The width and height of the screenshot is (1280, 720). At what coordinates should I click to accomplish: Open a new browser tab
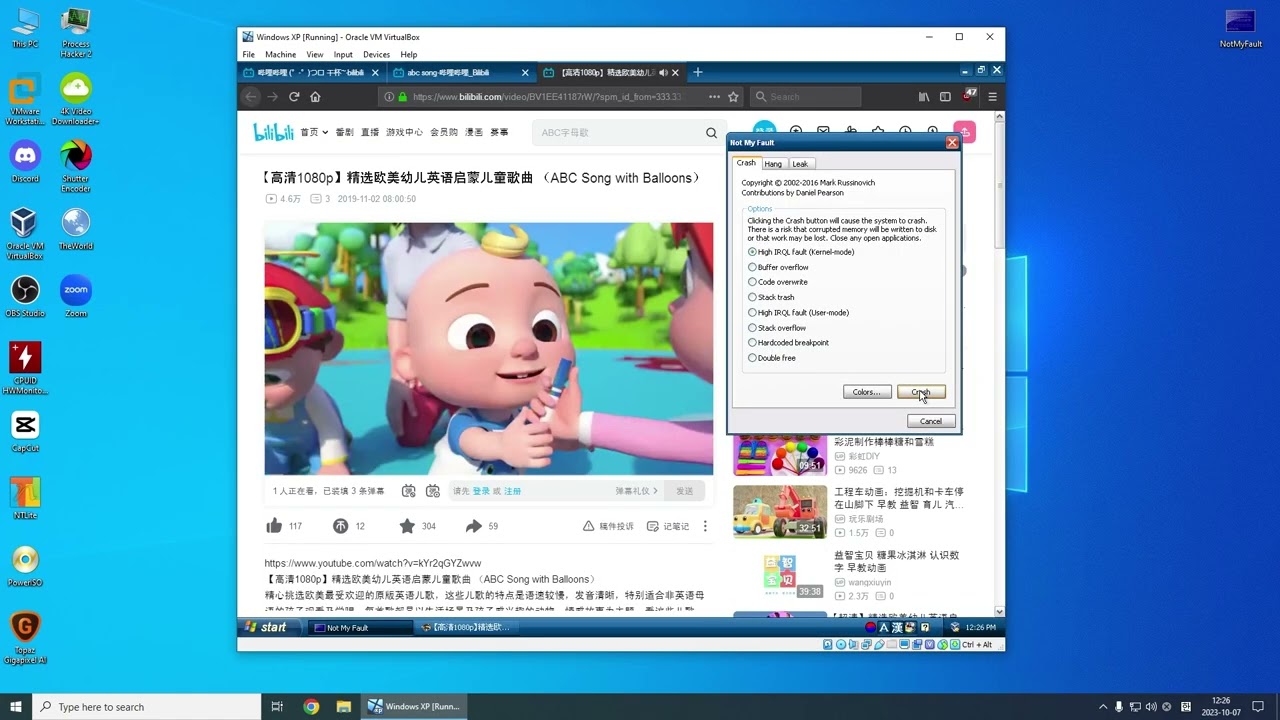point(698,72)
